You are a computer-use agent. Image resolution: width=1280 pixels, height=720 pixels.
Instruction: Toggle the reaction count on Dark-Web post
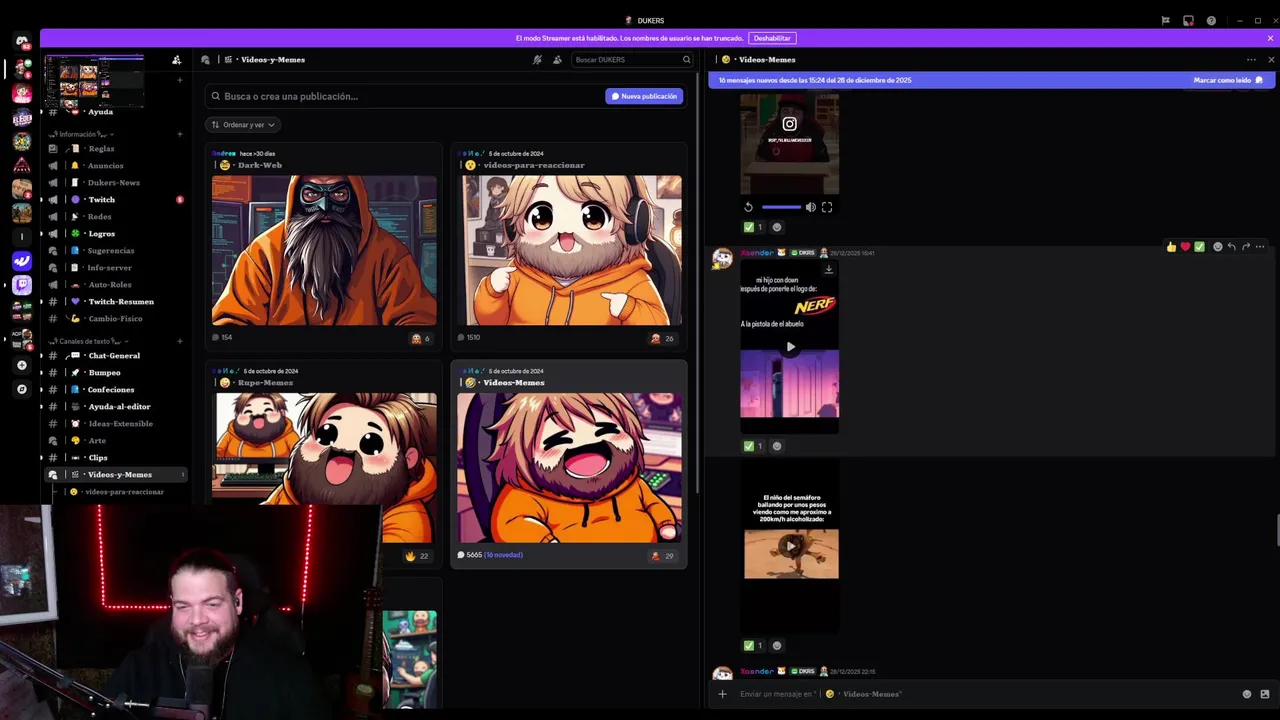420,338
